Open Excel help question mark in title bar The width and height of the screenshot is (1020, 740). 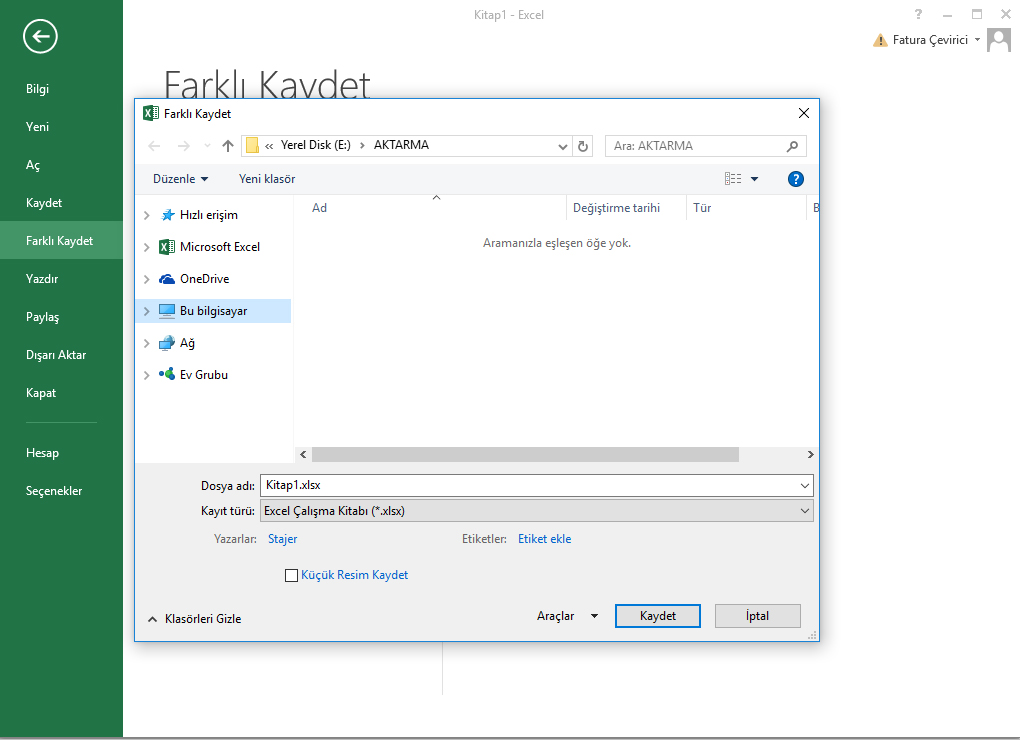pos(918,14)
